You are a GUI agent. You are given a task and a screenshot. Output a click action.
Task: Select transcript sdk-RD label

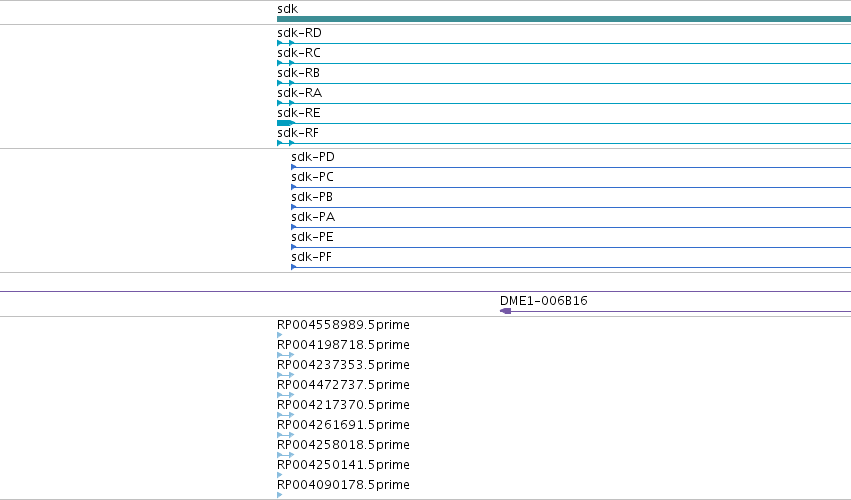tap(300, 33)
